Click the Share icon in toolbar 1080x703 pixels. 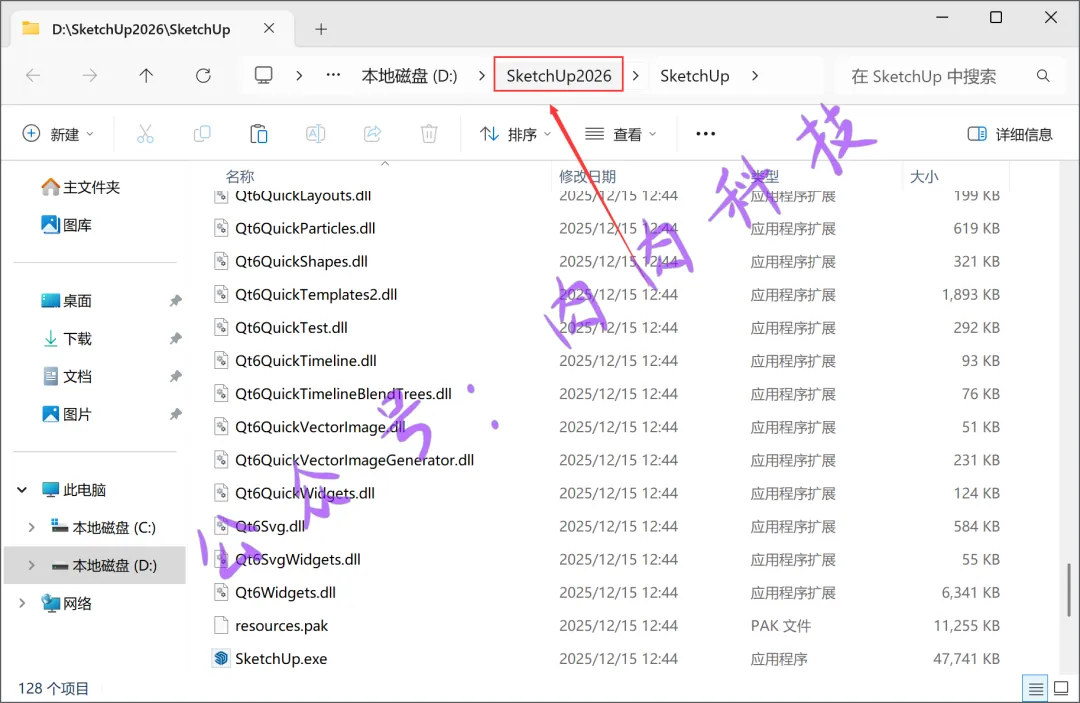(x=373, y=134)
